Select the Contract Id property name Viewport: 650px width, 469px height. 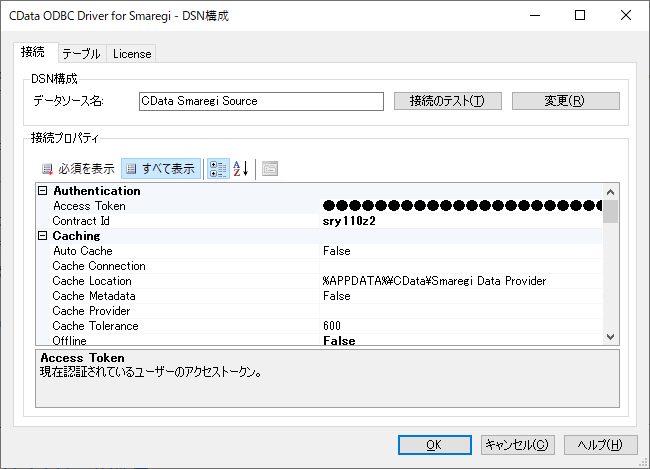click(x=81, y=221)
